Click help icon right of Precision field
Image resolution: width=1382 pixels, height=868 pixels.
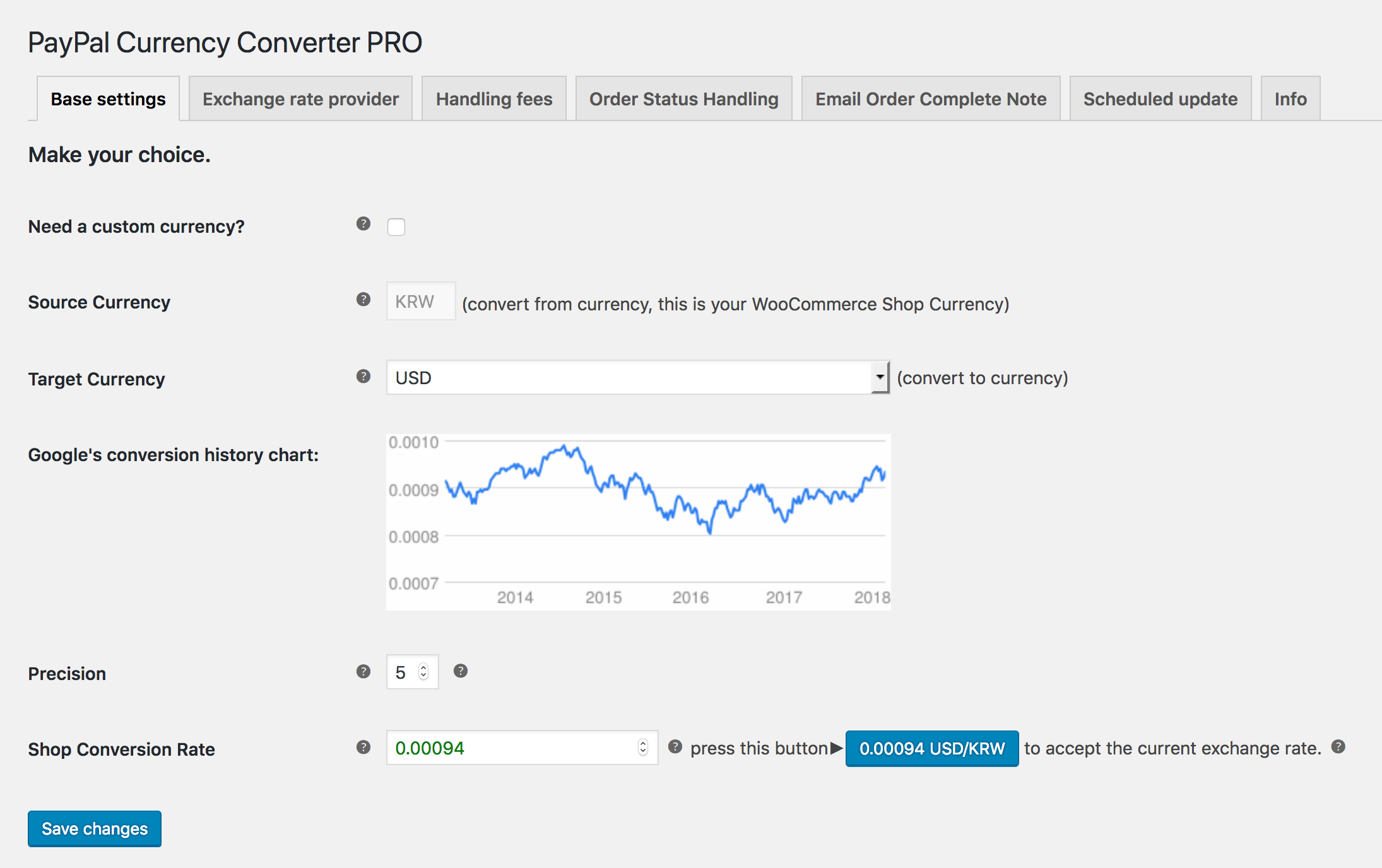461,671
